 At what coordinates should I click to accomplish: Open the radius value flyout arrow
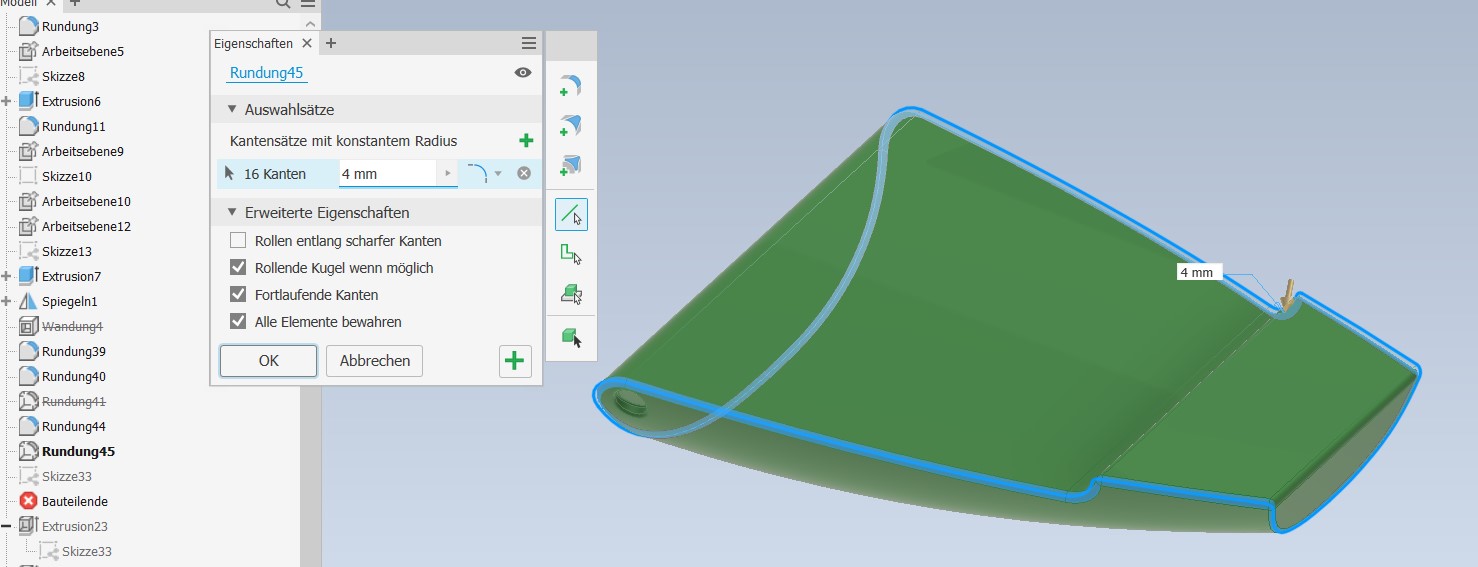[x=448, y=173]
